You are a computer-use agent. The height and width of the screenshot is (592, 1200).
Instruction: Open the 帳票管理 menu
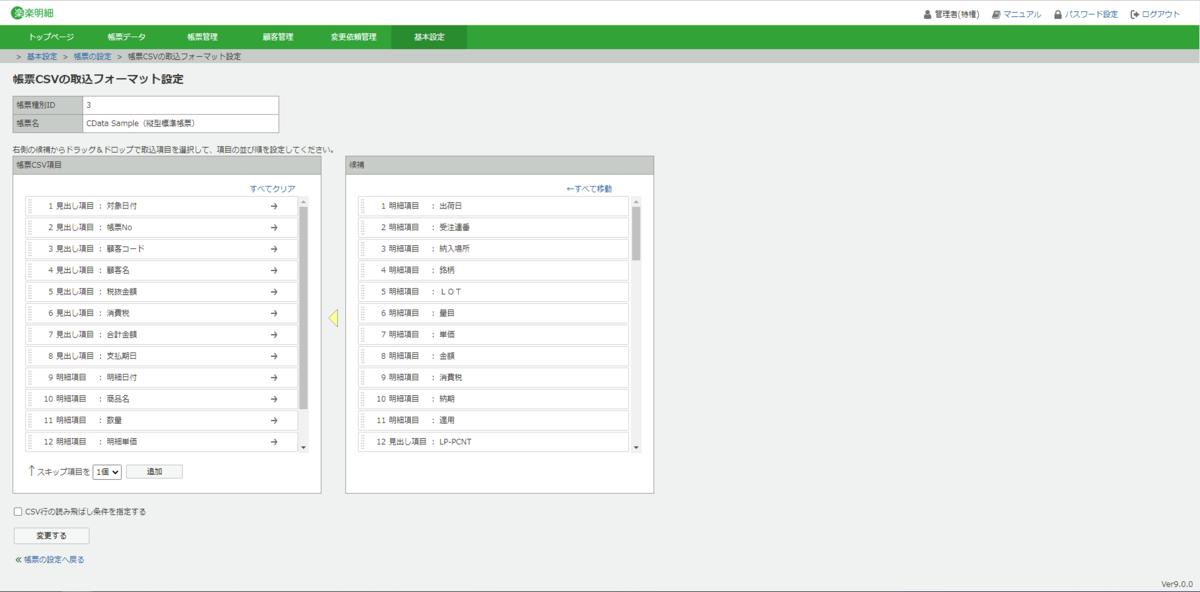[202, 37]
